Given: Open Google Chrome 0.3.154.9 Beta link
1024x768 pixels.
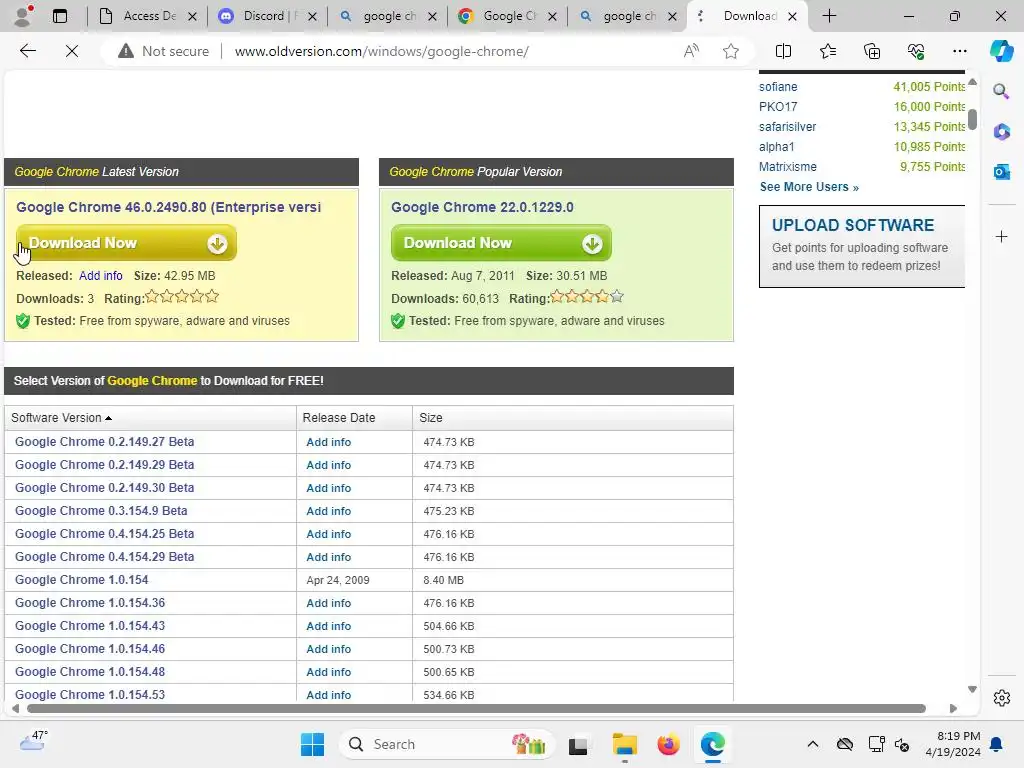Looking at the screenshot, I should [101, 511].
